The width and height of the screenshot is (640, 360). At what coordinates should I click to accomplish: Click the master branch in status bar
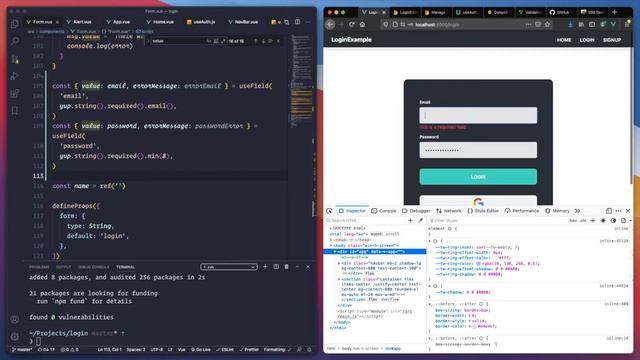click(22, 350)
